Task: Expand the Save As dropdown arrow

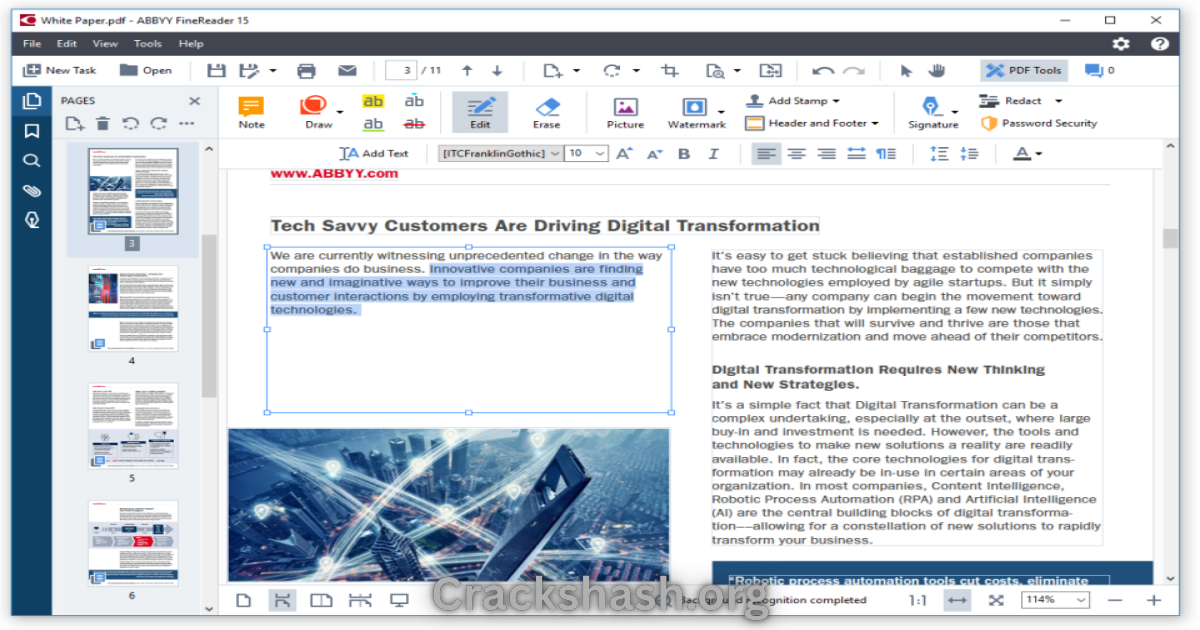Action: [x=273, y=70]
